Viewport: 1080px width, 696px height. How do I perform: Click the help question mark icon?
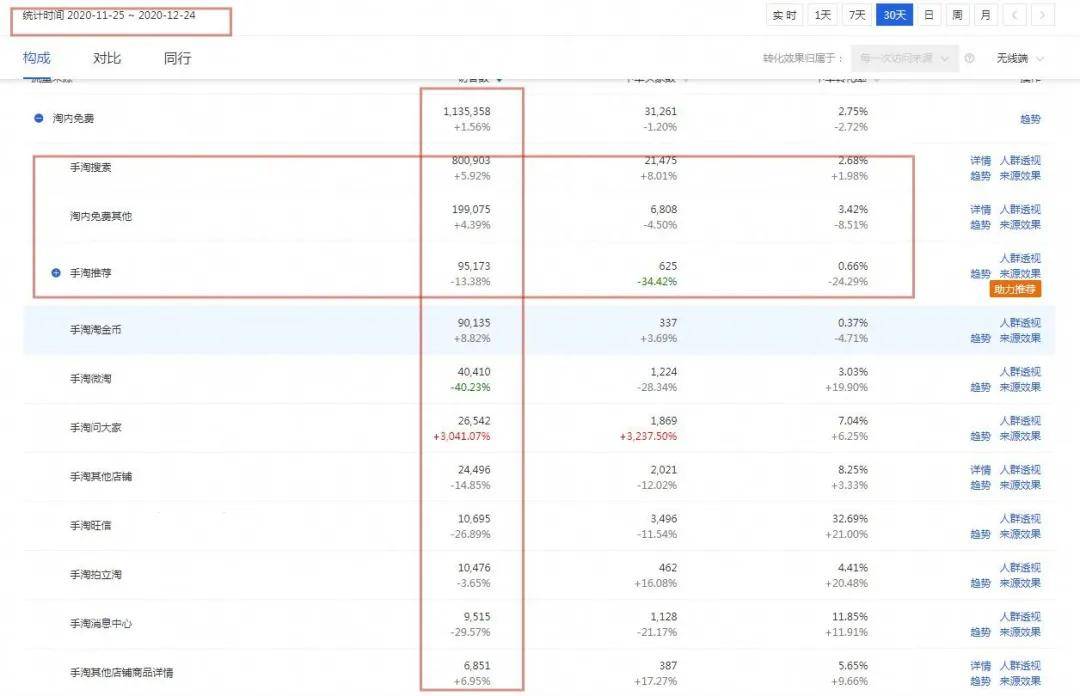coord(969,59)
